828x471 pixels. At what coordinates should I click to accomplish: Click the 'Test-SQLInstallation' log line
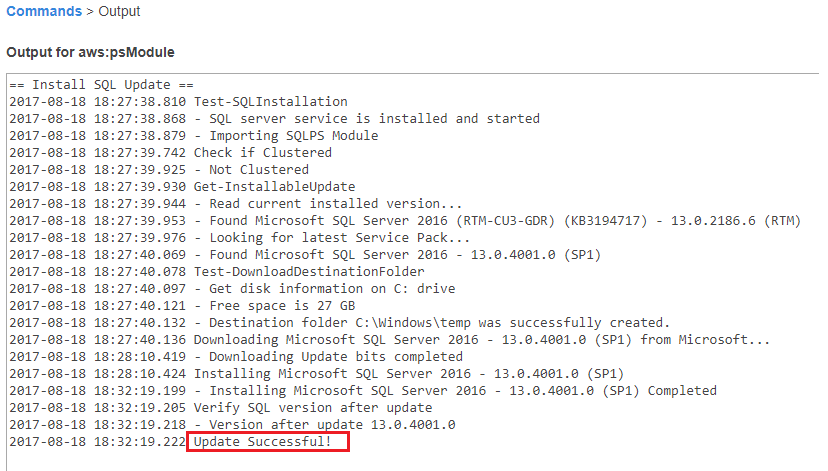pyautogui.click(x=178, y=101)
